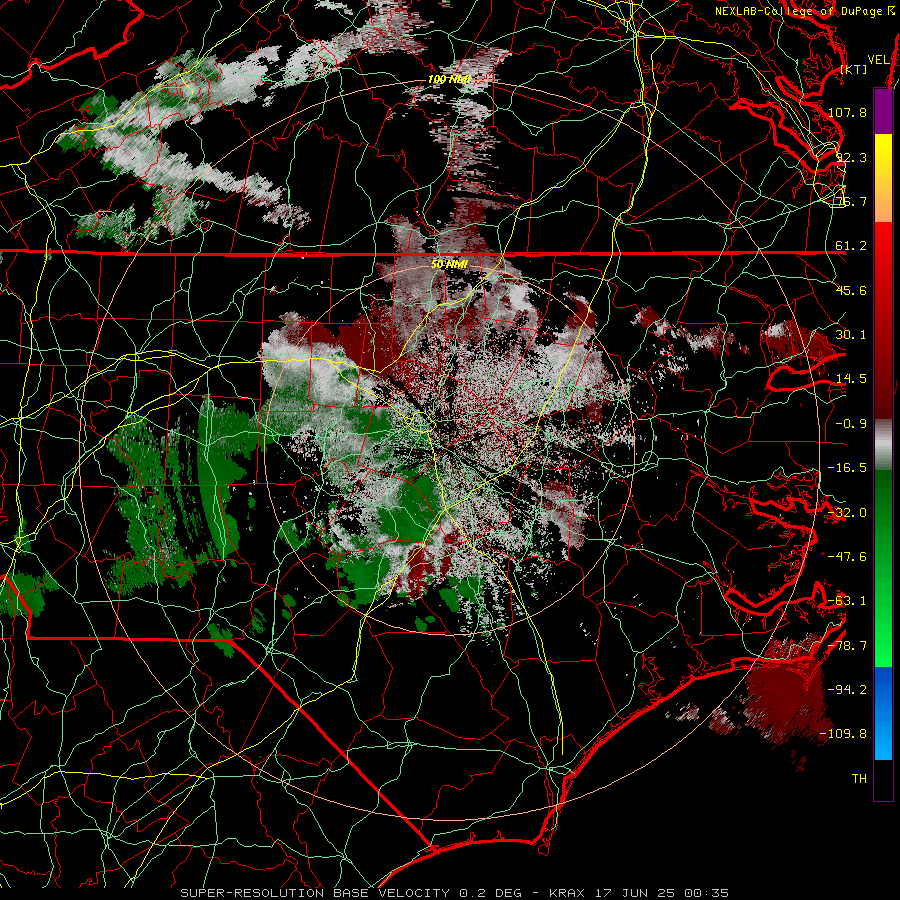Click the NEXLAB-College of DuPage credit text
This screenshot has height=900, width=900.
coord(804,11)
